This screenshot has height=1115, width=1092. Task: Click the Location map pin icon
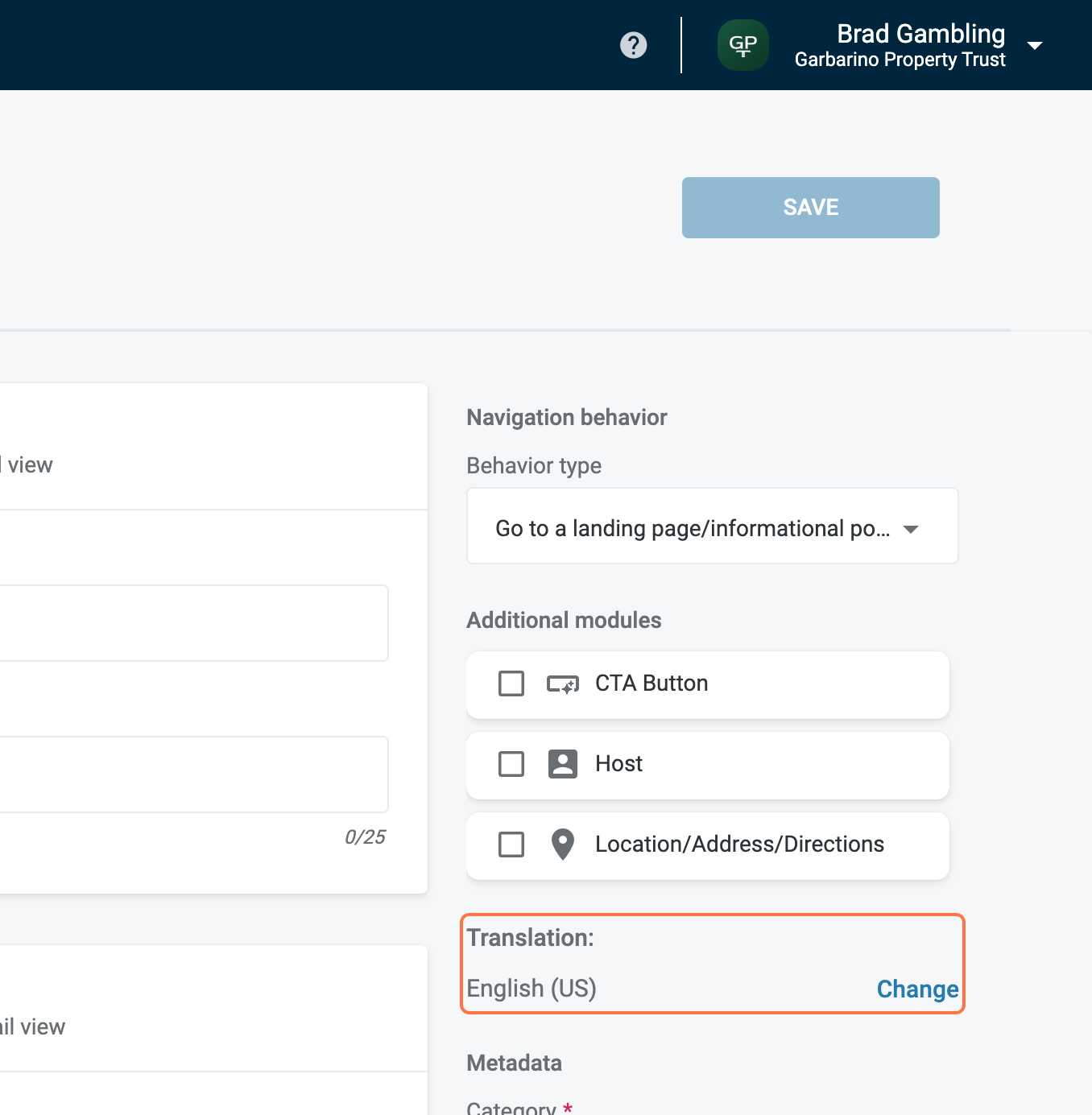pos(562,845)
